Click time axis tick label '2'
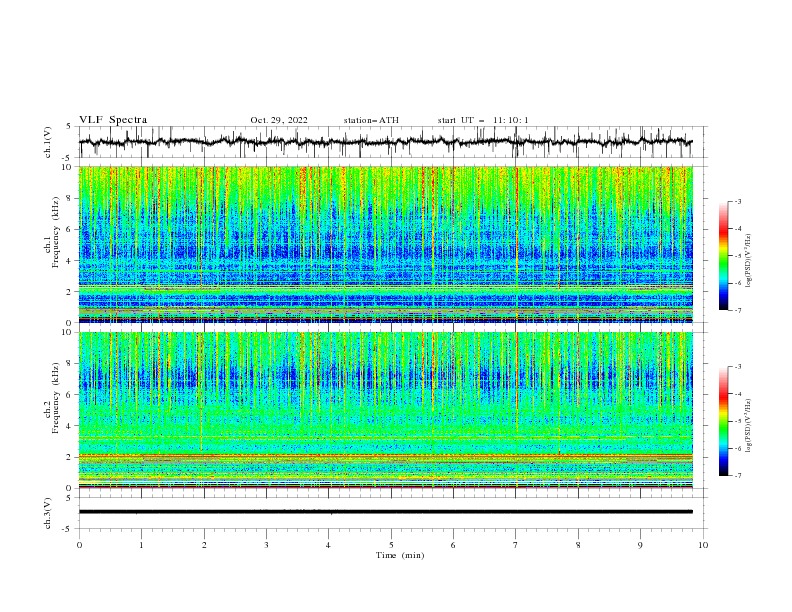The width and height of the screenshot is (792, 612). pos(204,545)
